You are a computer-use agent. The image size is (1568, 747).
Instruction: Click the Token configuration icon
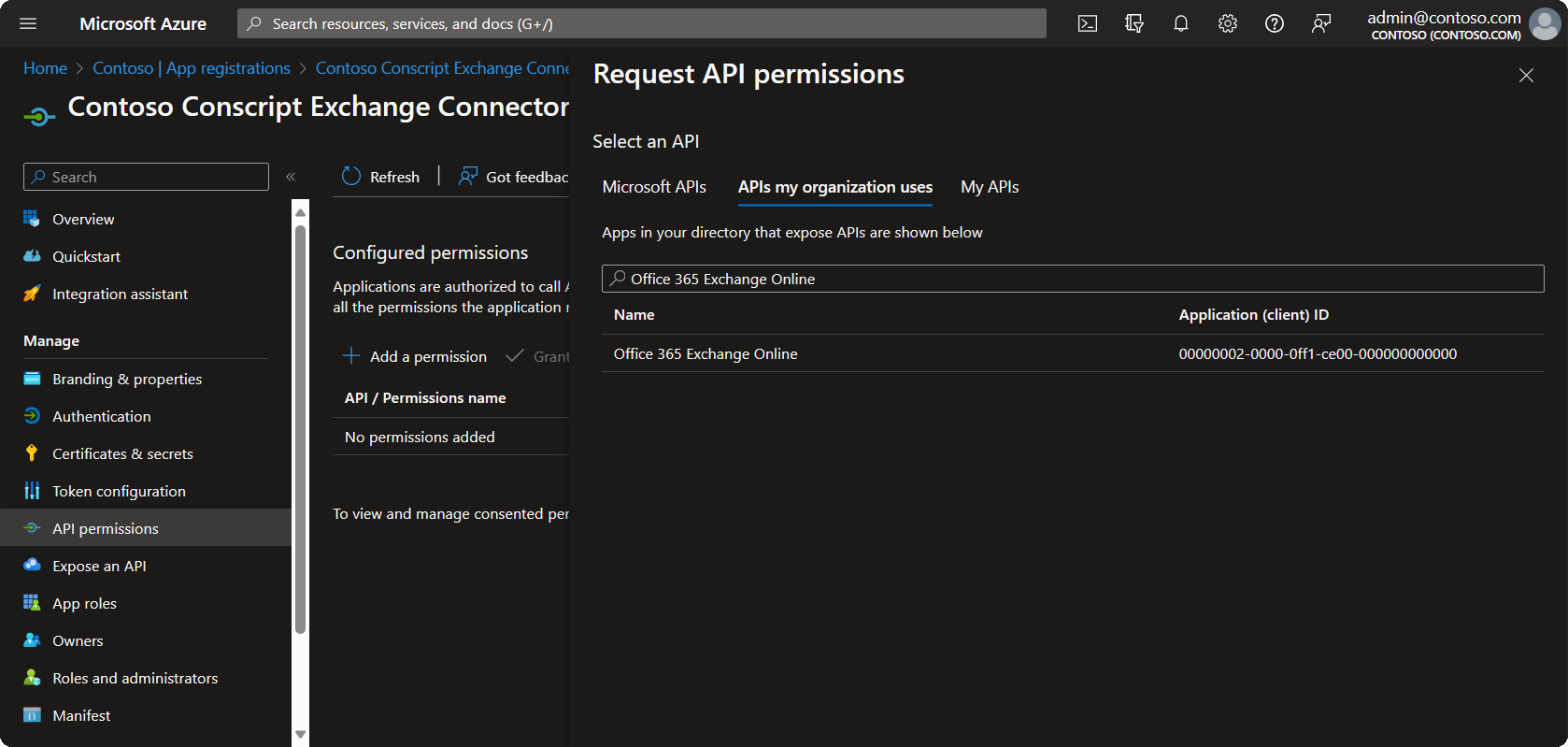point(32,491)
